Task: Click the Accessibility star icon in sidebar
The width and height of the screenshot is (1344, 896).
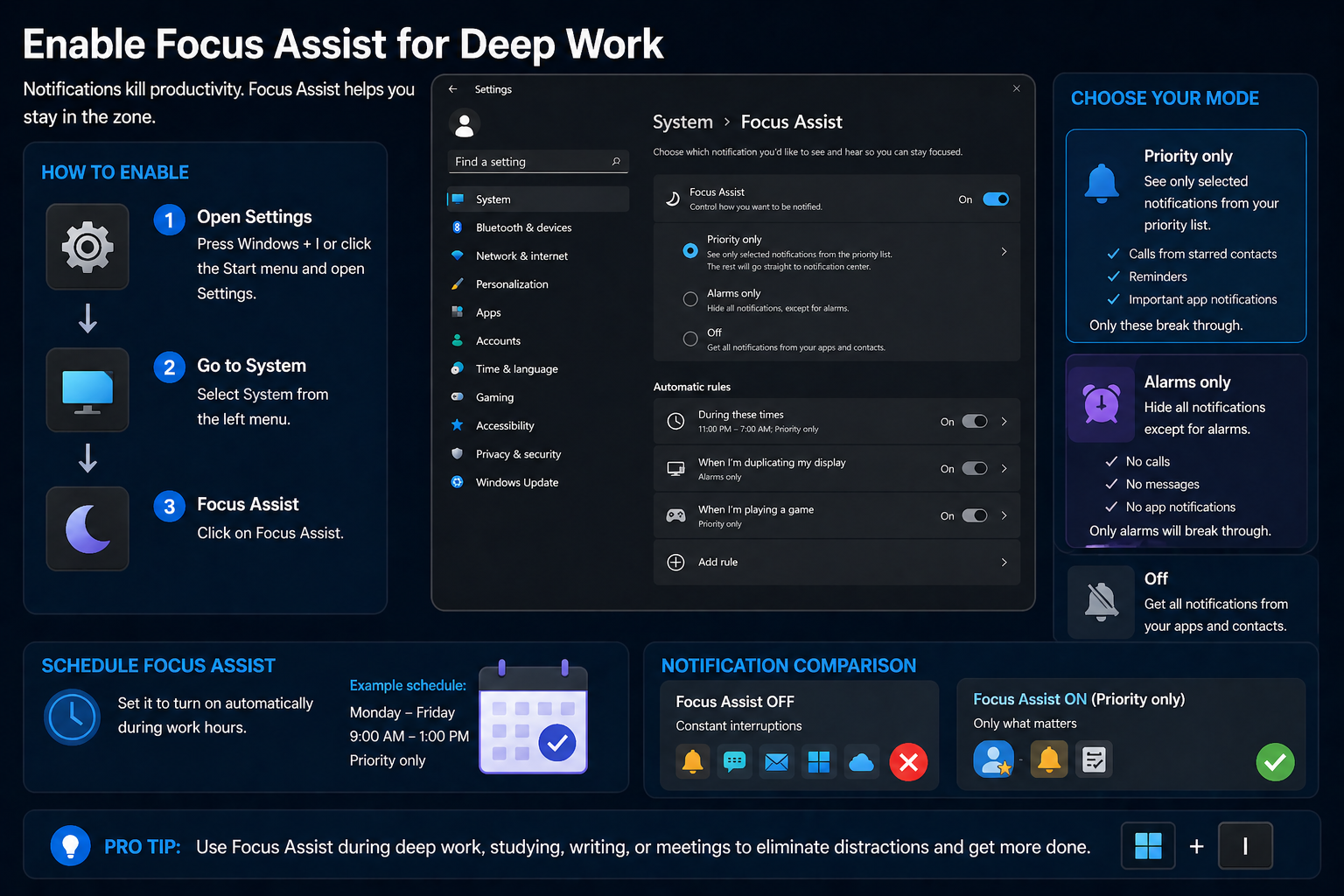Action: (457, 425)
